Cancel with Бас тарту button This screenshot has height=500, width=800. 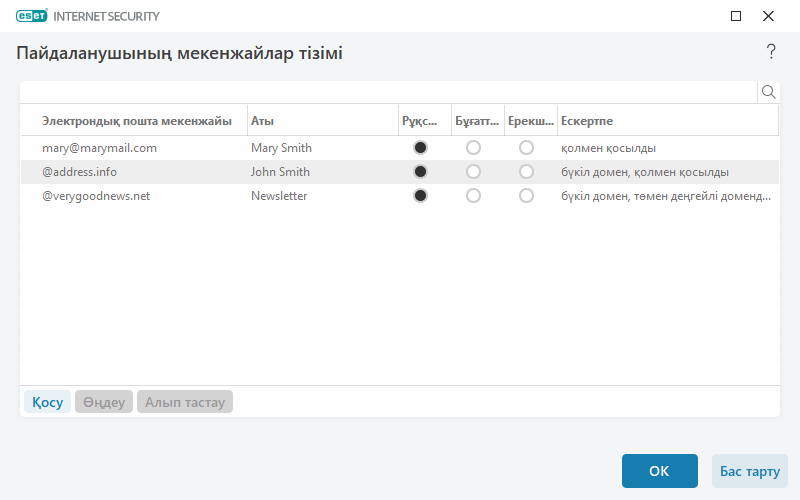coord(749,471)
